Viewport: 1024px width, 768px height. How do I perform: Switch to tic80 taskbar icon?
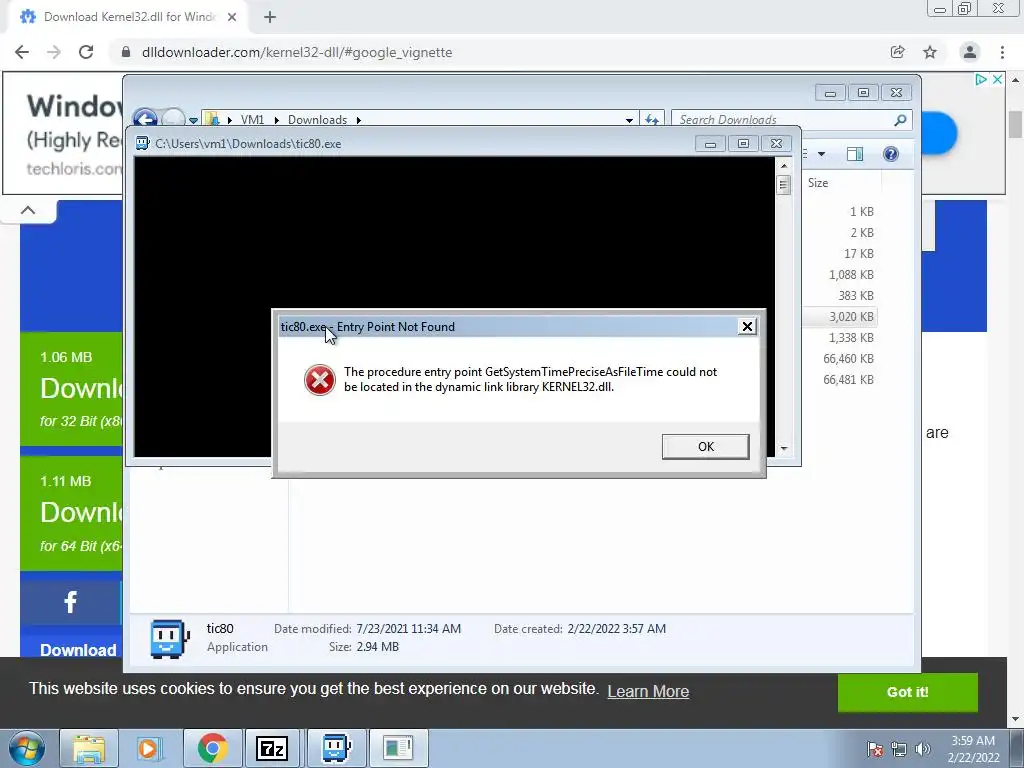(x=336, y=748)
